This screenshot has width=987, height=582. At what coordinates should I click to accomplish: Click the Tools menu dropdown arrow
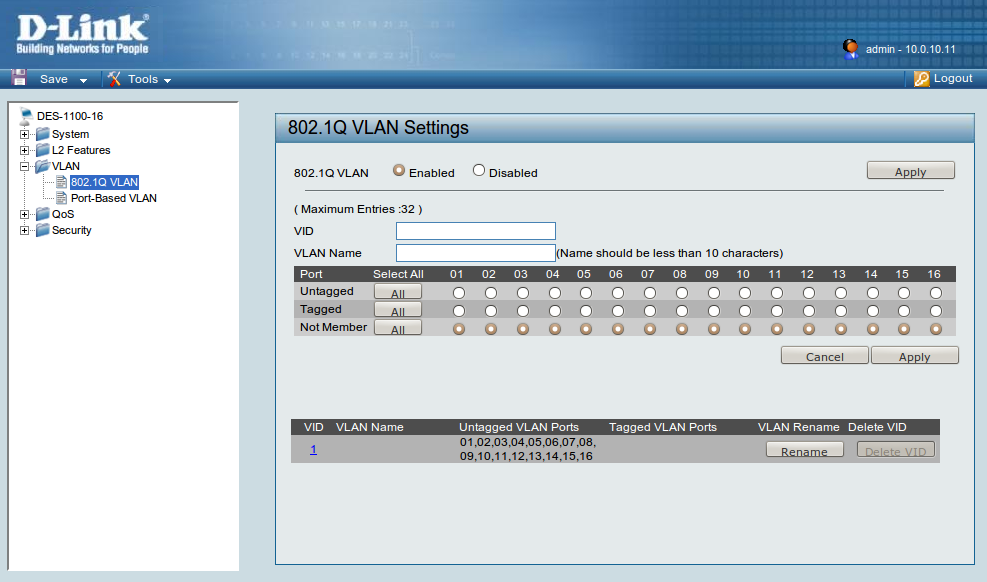[x=167, y=81]
